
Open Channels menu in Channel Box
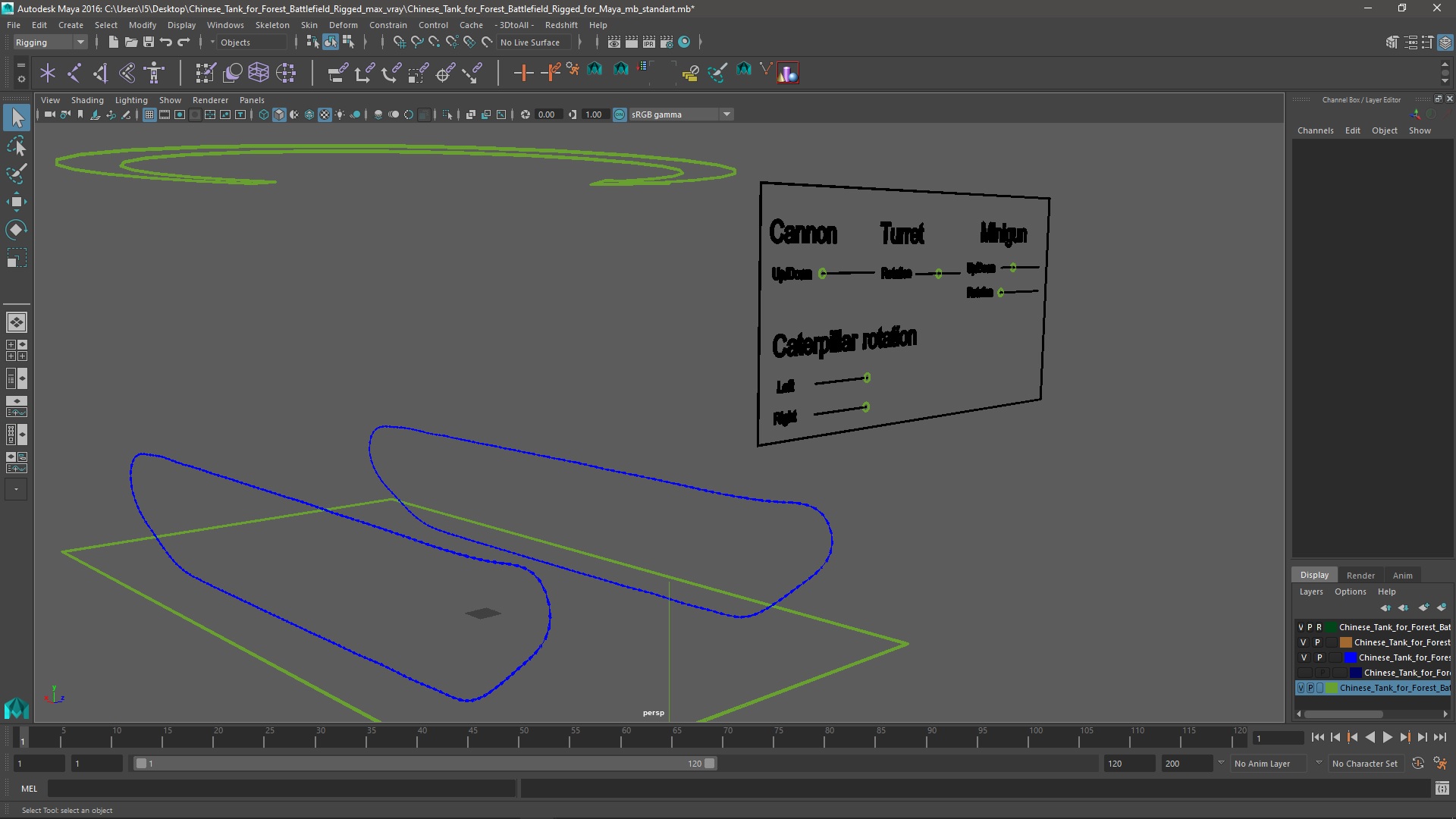(x=1315, y=130)
